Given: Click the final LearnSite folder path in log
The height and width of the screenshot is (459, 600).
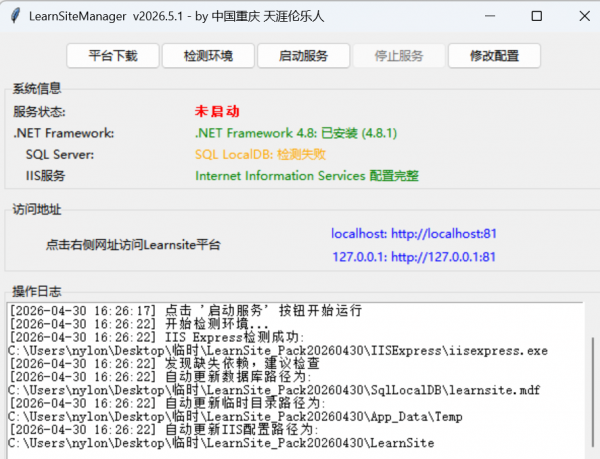Looking at the screenshot, I should (x=221, y=443).
